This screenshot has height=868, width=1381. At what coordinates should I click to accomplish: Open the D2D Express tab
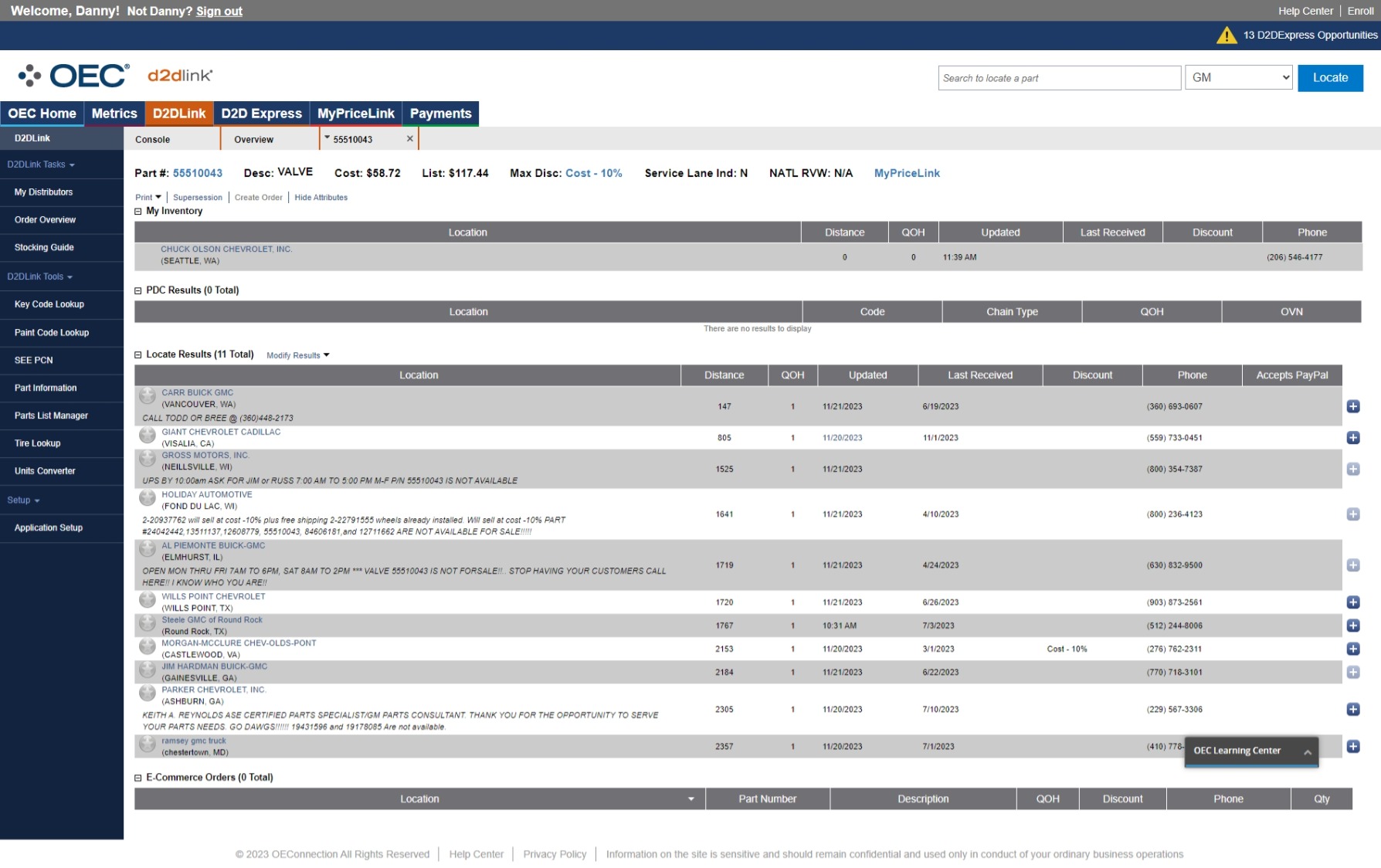pos(262,114)
